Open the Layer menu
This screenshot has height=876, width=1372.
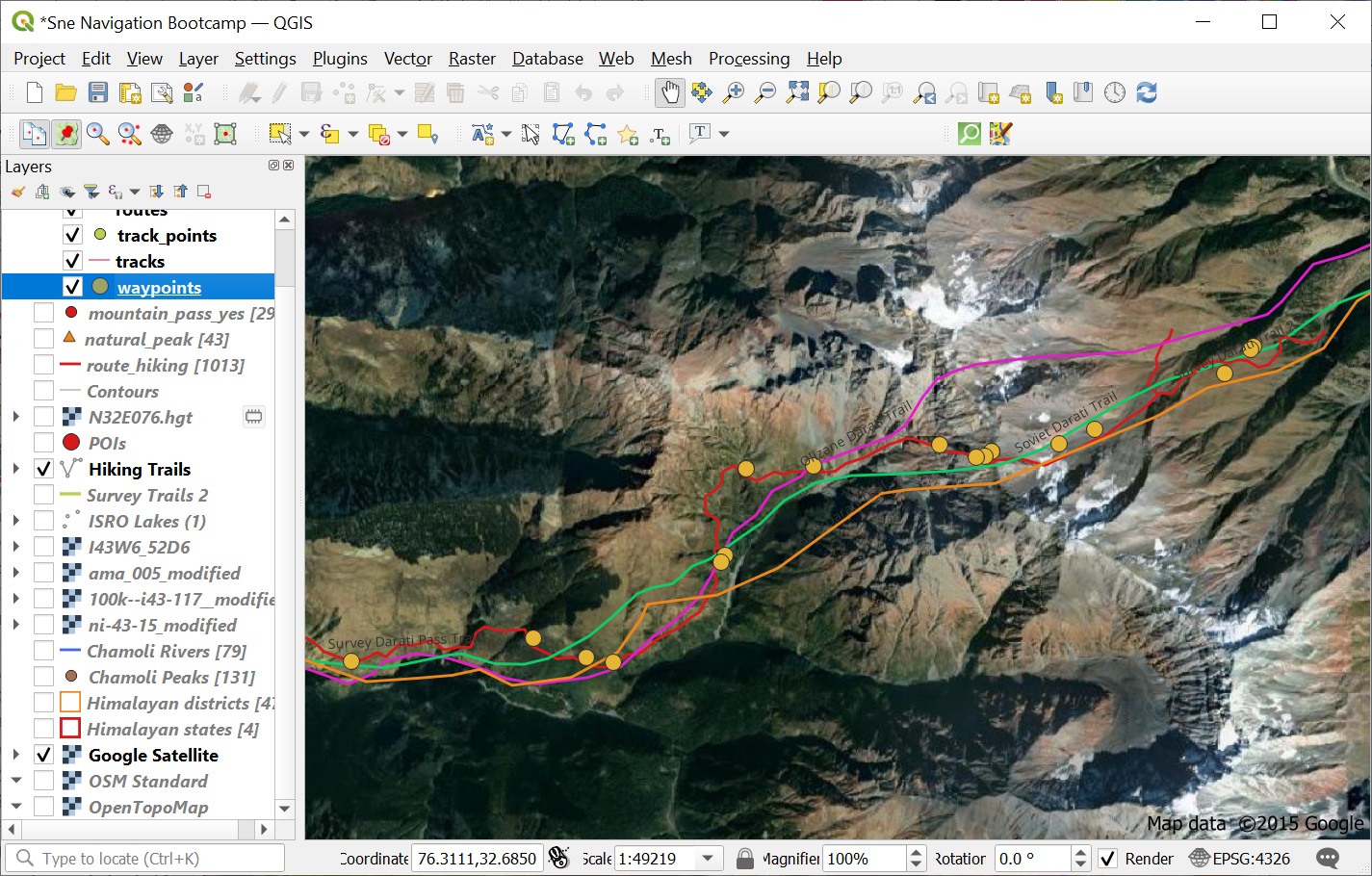[x=198, y=59]
